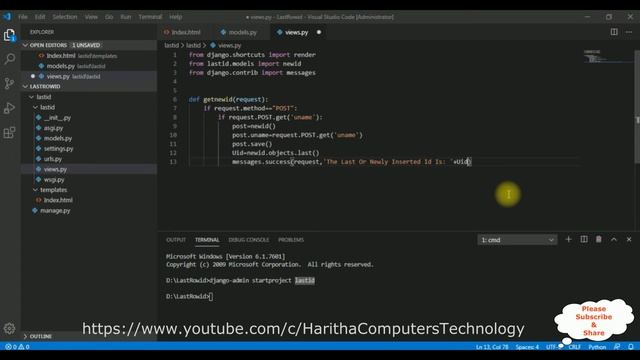Change line endings via CRLF
This screenshot has height=360, width=640.
pos(574,347)
